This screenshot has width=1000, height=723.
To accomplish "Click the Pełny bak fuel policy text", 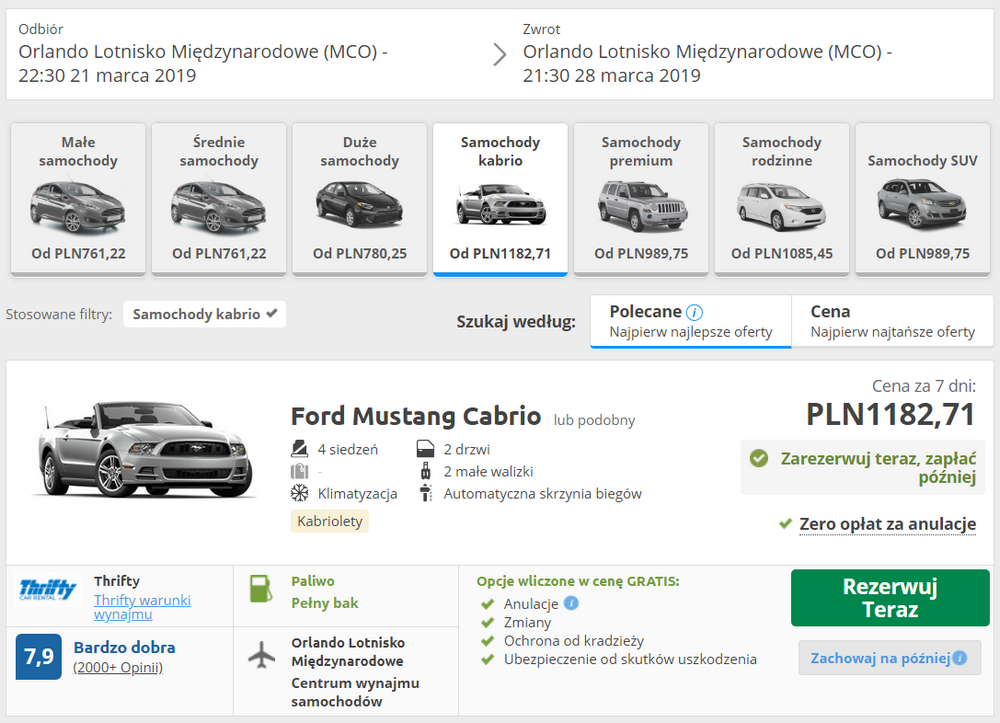I will click(325, 603).
